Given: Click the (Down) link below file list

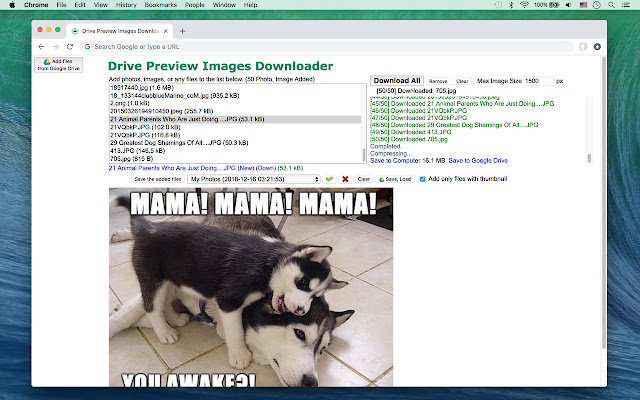Looking at the screenshot, I should click(266, 168).
